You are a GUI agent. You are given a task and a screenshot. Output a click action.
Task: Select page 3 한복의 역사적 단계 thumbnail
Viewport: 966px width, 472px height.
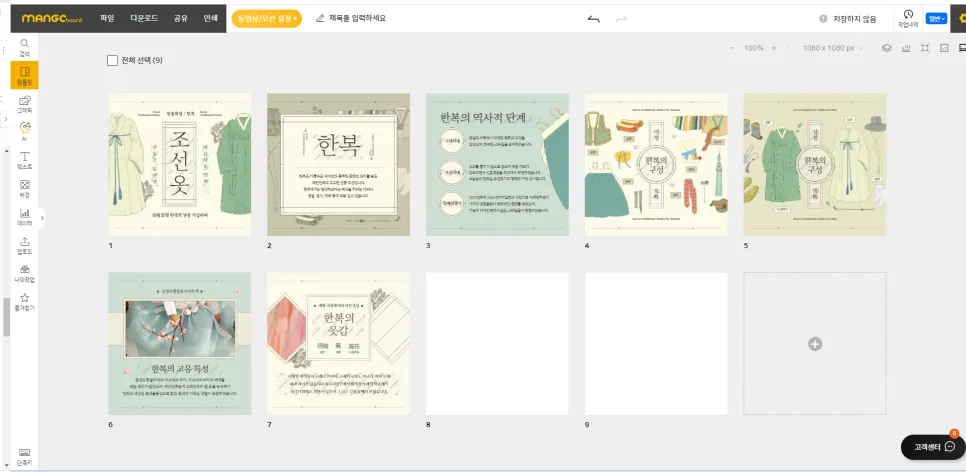(x=497, y=165)
